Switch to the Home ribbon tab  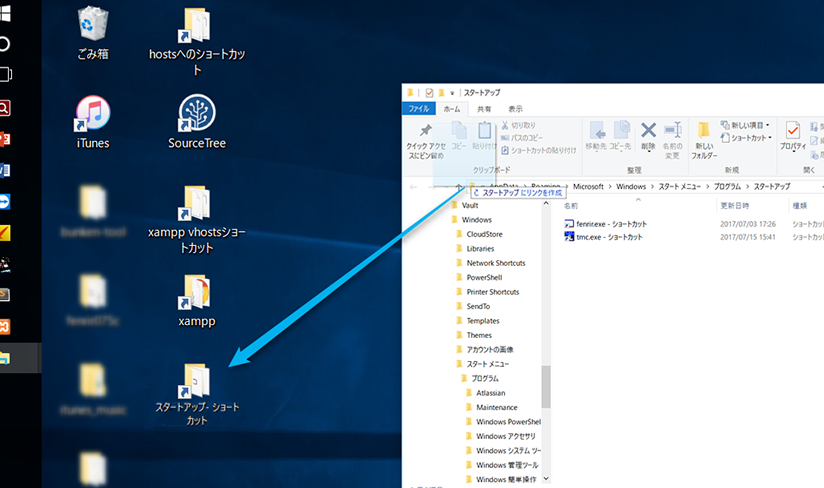pyautogui.click(x=451, y=109)
